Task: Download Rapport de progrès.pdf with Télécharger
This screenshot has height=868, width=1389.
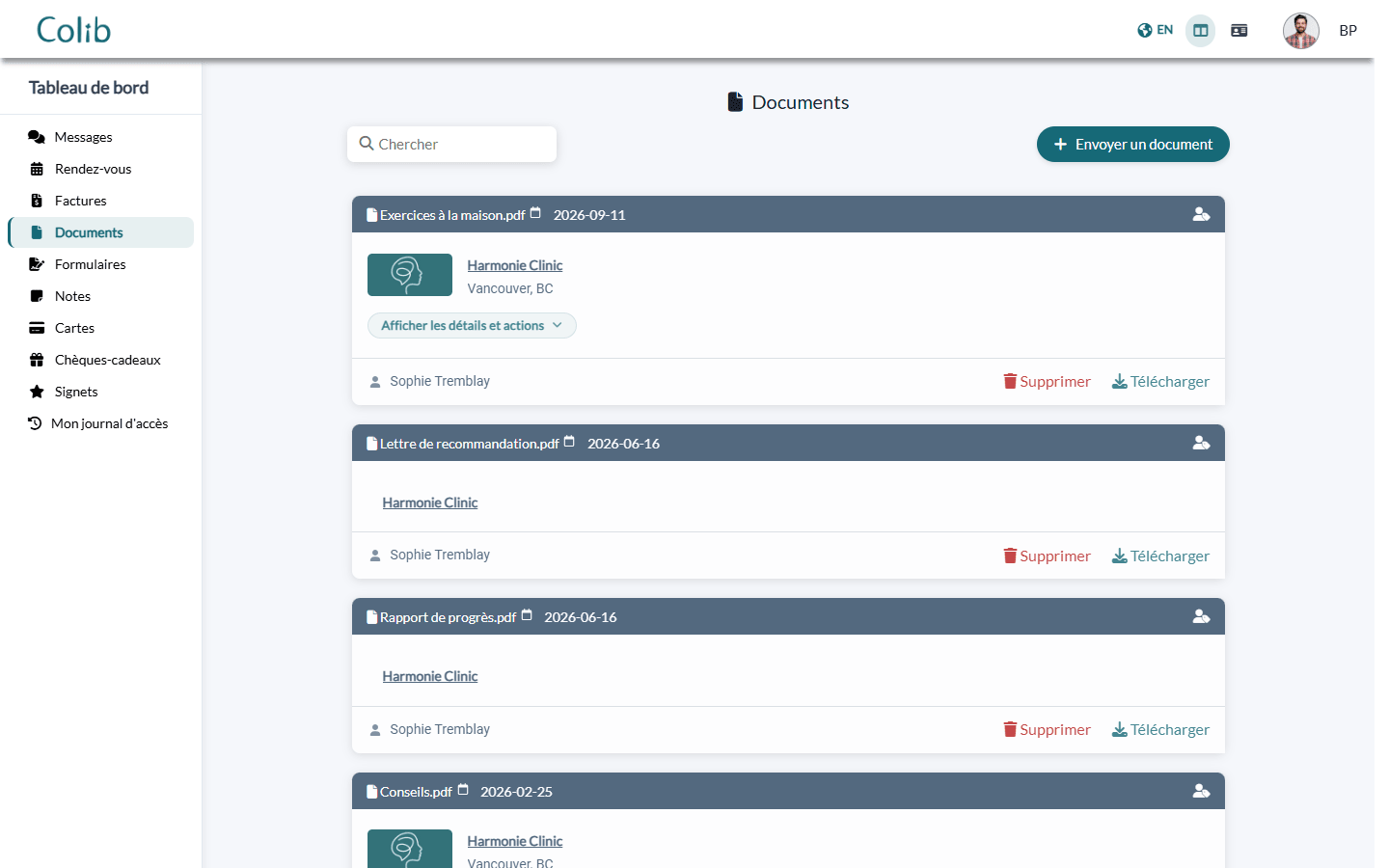Action: (1160, 730)
